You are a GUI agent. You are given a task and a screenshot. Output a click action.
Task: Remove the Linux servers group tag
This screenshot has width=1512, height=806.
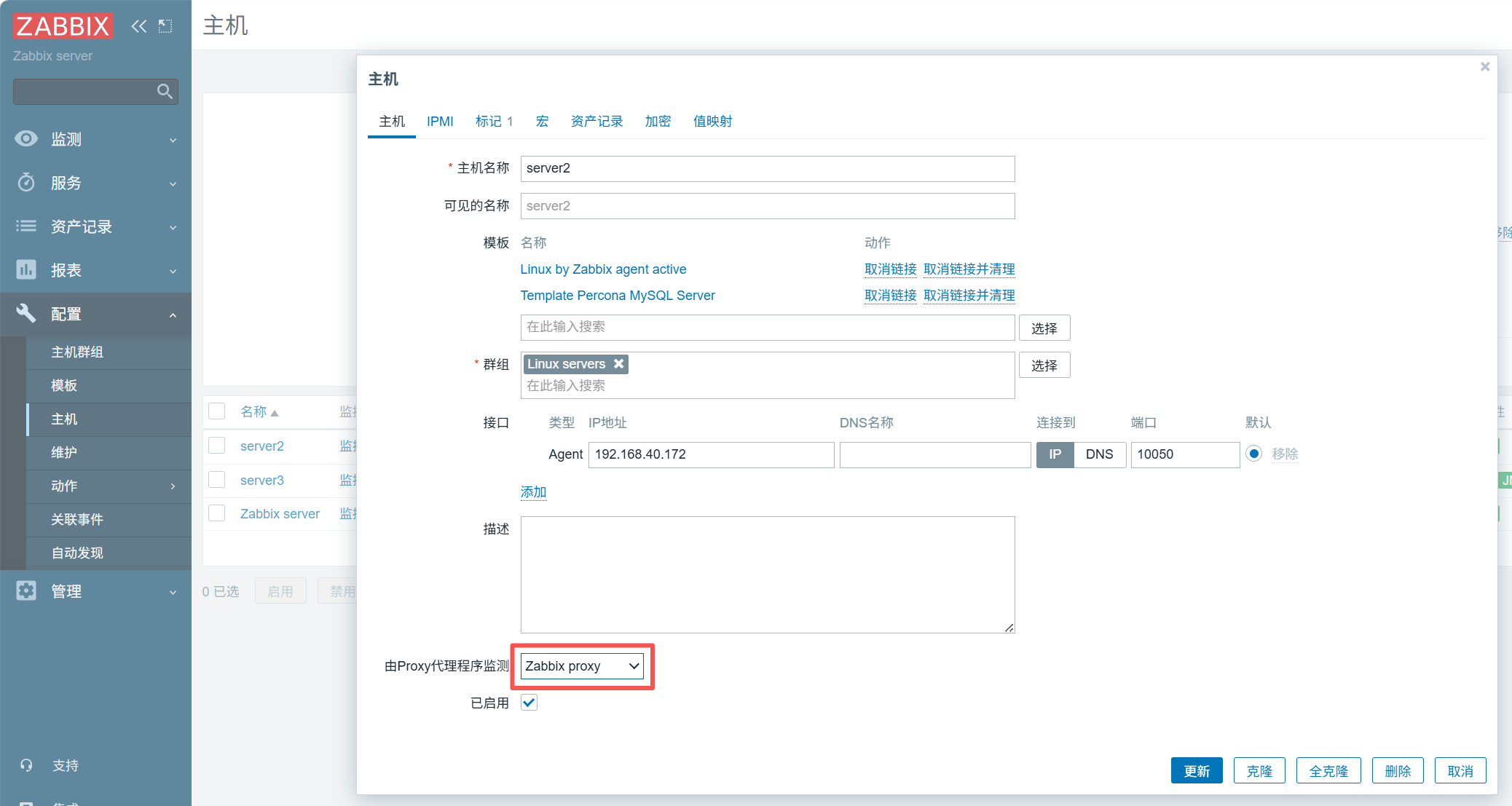(x=618, y=363)
